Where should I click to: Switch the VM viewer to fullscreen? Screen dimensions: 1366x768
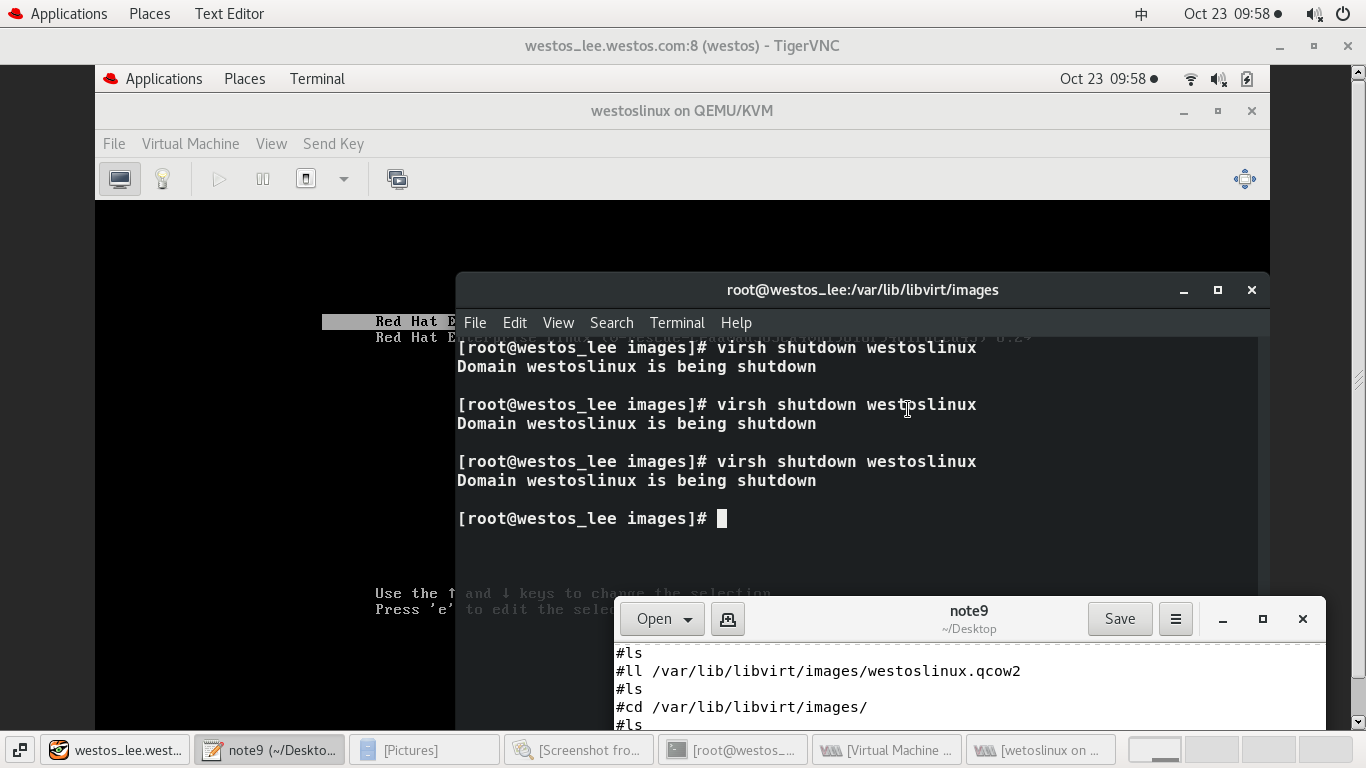click(1245, 179)
